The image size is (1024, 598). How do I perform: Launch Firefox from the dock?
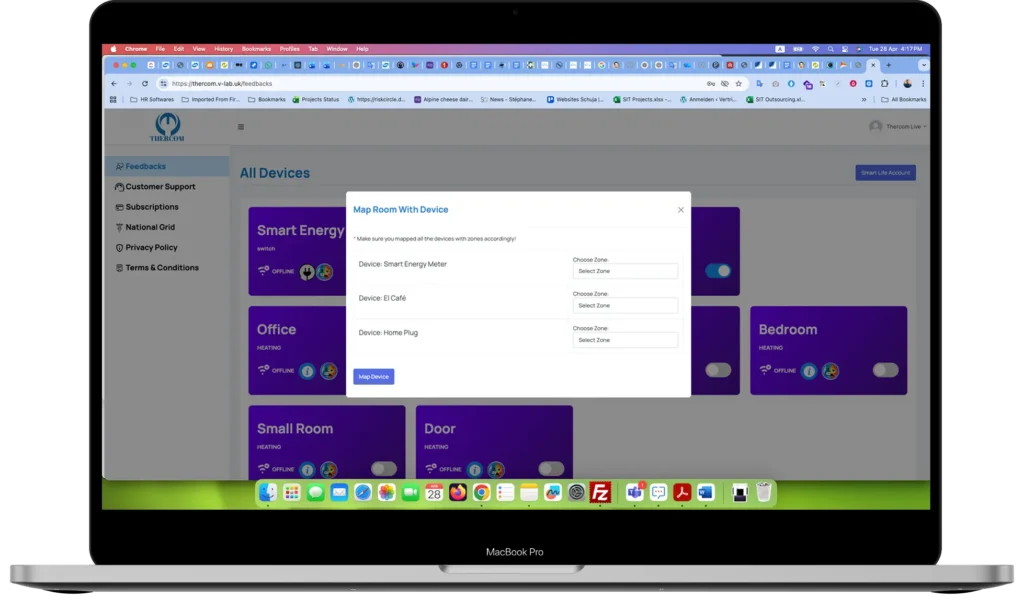coord(458,493)
